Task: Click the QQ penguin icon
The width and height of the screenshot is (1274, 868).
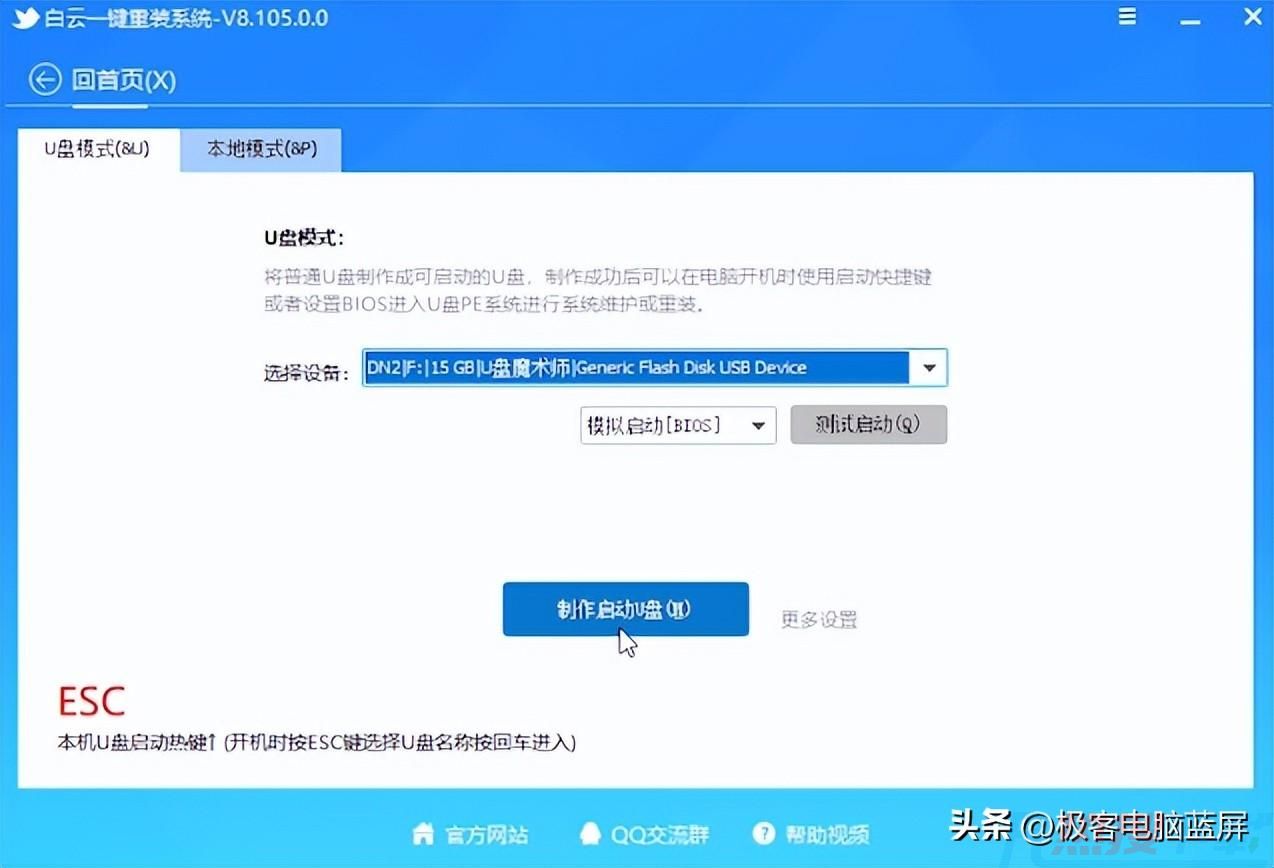Action: 591,833
